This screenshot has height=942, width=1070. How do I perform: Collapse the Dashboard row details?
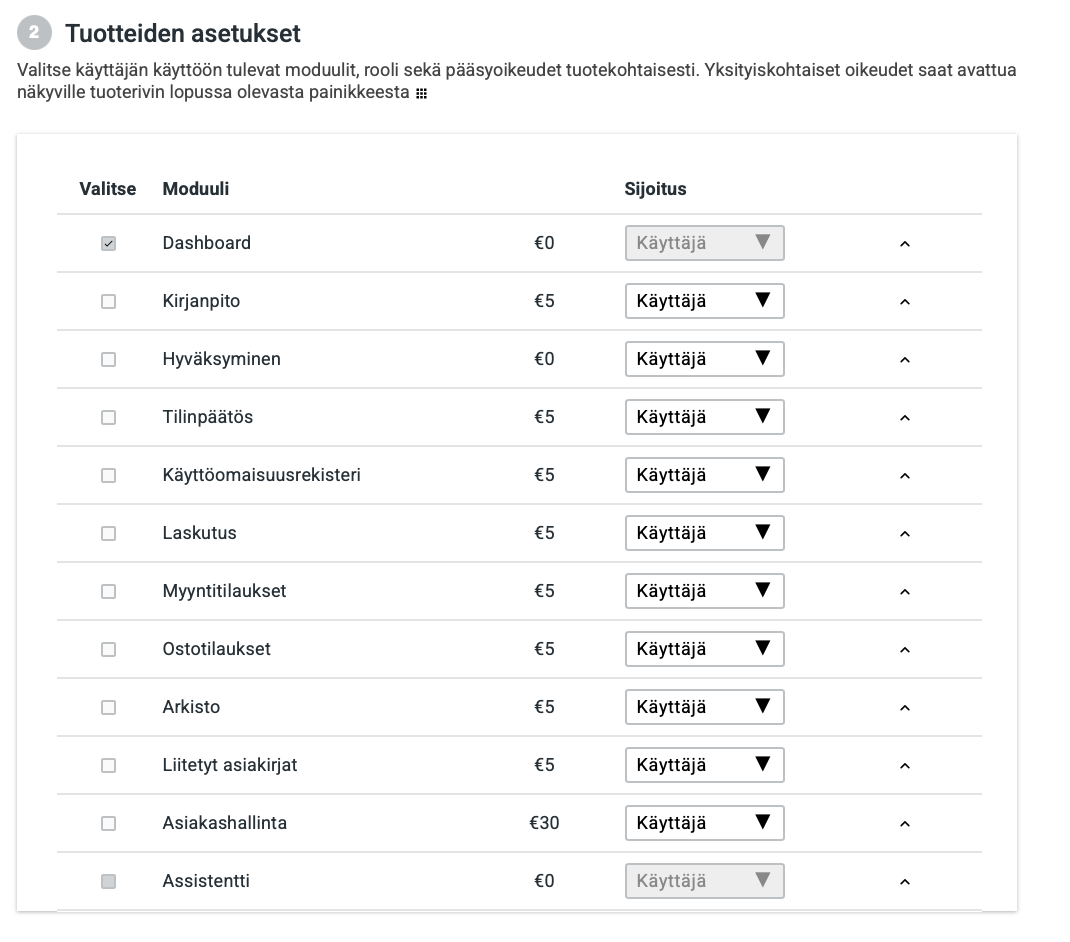904,242
